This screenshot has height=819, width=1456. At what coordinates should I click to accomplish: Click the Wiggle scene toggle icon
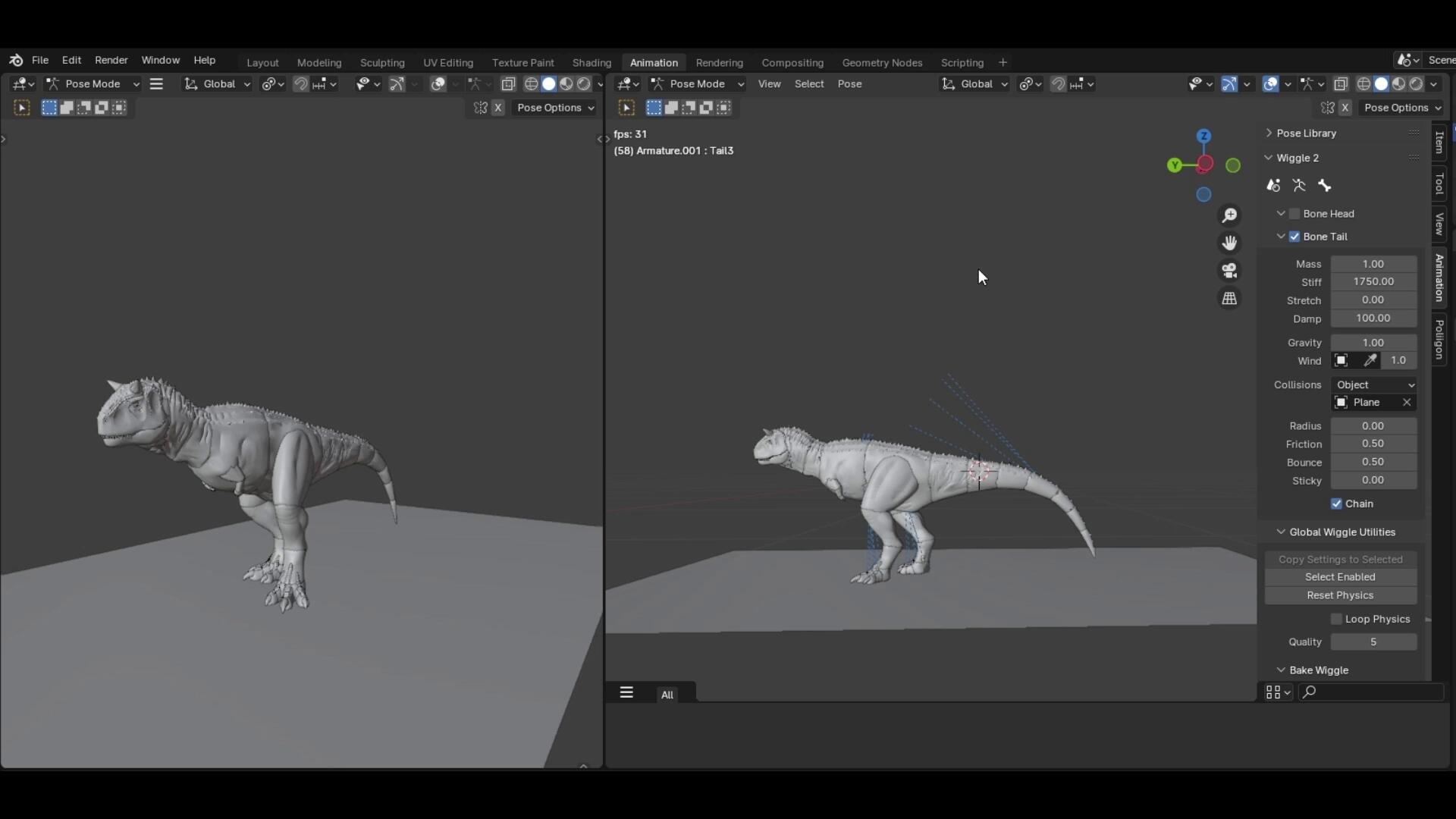1273,186
